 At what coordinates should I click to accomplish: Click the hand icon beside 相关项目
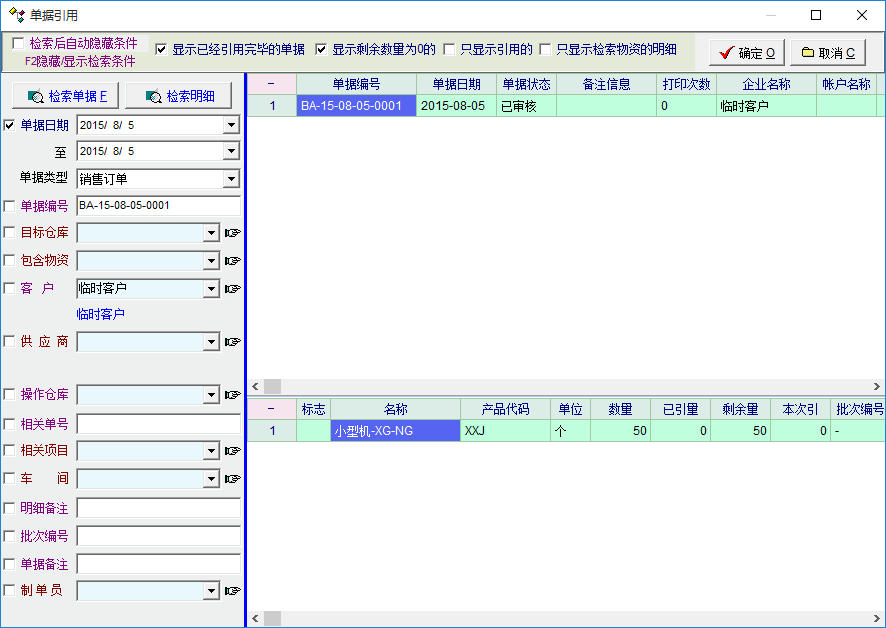(x=232, y=451)
